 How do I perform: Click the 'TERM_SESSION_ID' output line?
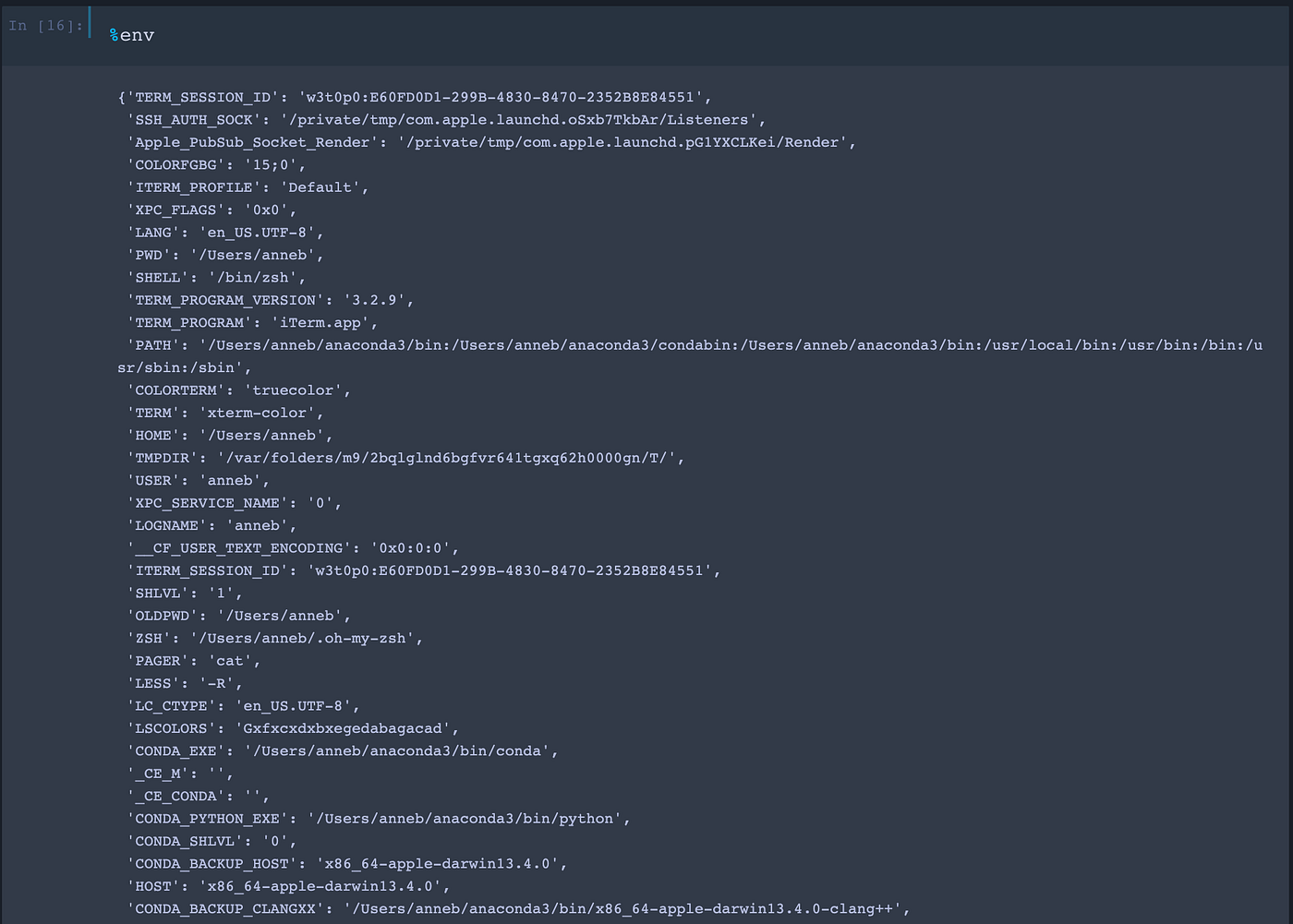coord(415,97)
